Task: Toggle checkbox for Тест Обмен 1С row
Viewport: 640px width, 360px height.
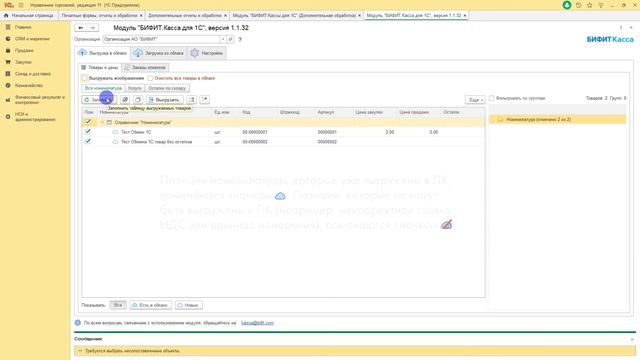Action: pos(88,132)
